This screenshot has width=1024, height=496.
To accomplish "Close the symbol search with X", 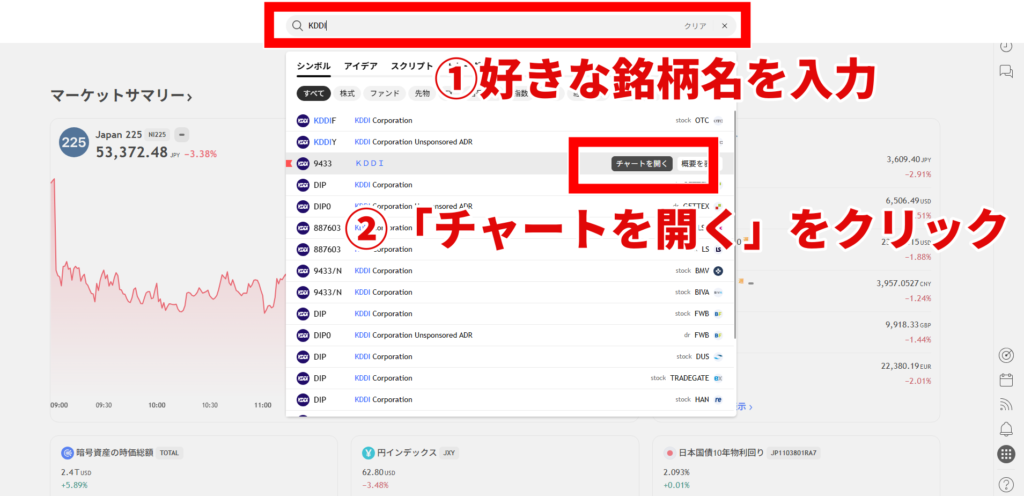I will coord(725,26).
